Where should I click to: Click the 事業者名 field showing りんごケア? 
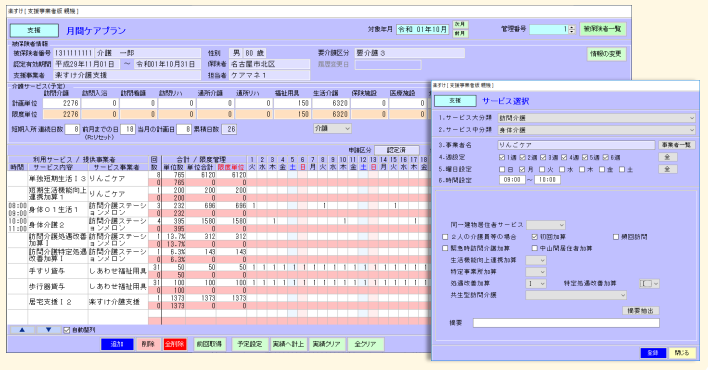(576, 145)
